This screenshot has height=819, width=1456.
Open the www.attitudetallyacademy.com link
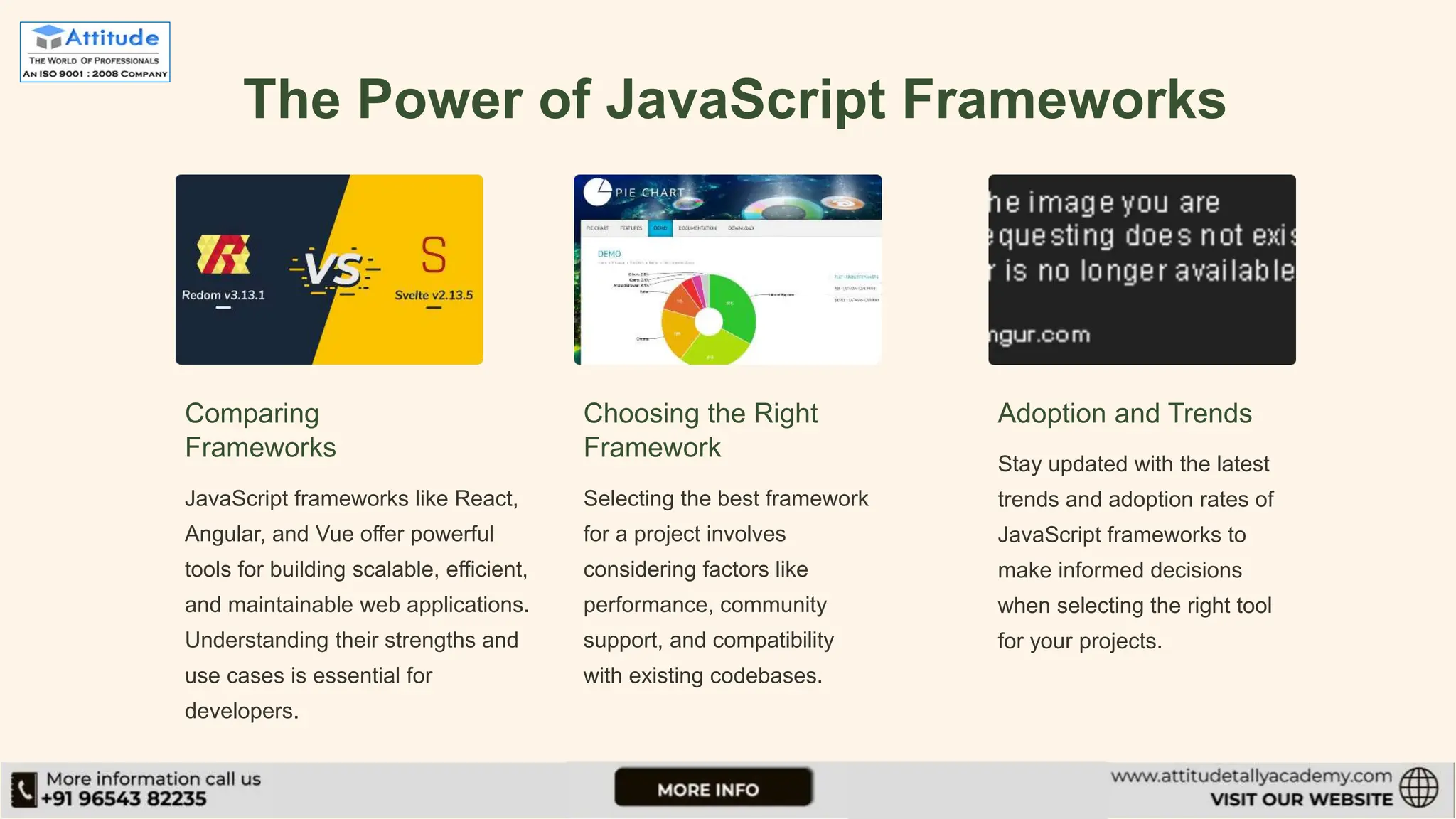(x=1251, y=776)
